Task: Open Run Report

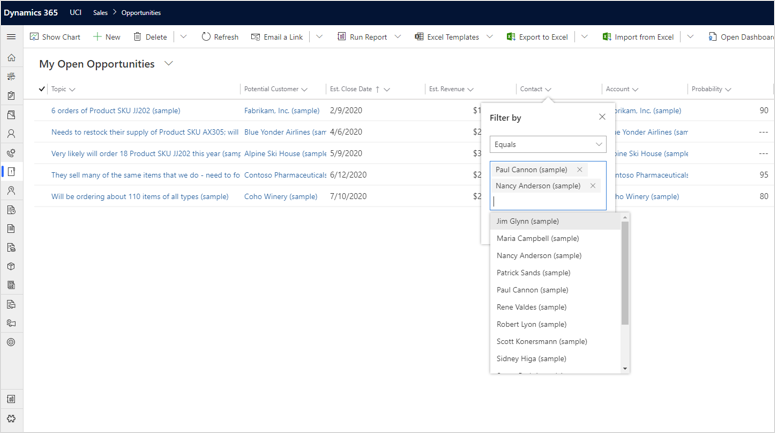Action: click(x=362, y=37)
